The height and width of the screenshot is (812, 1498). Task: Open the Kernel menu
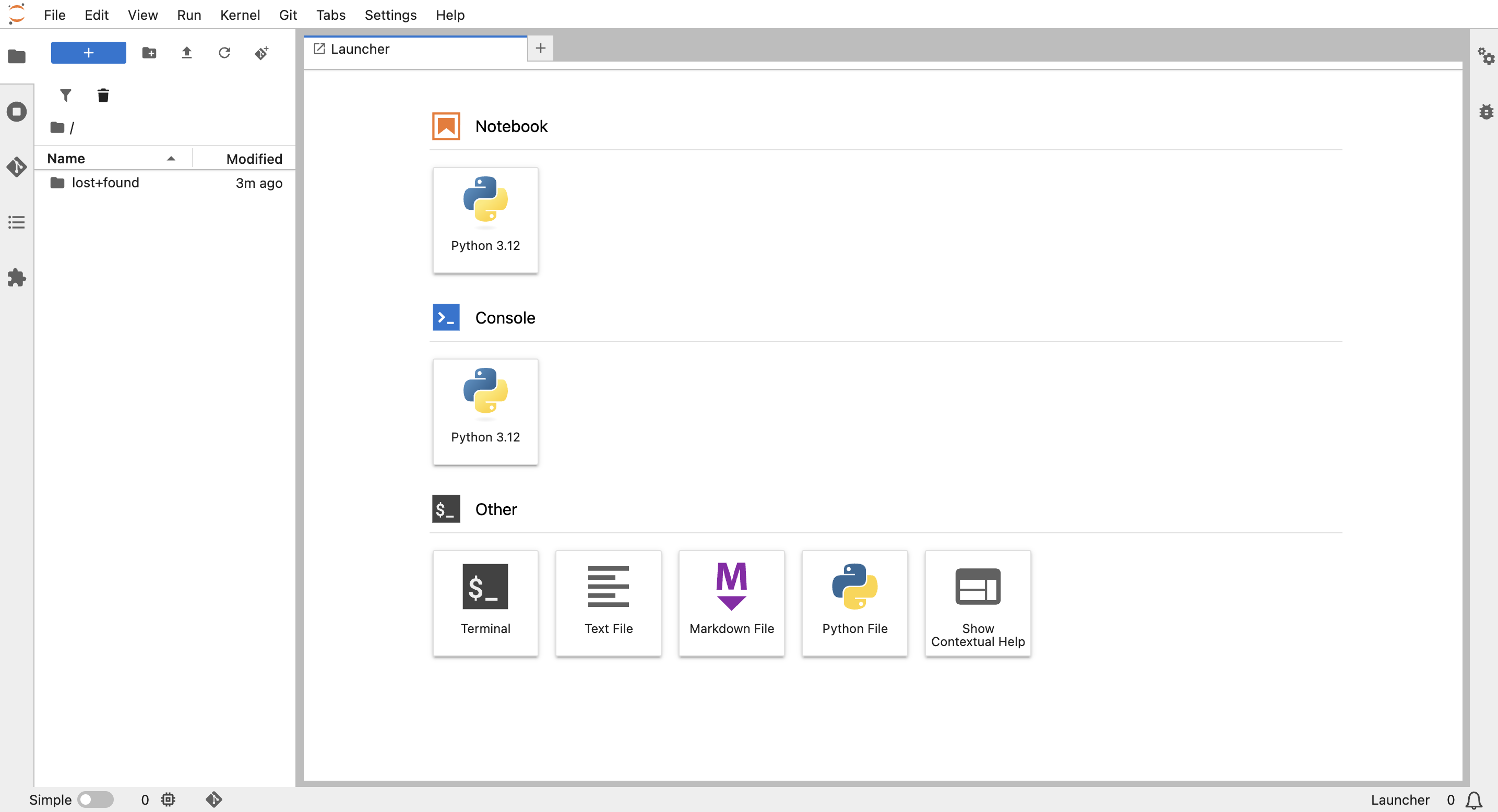pos(240,15)
